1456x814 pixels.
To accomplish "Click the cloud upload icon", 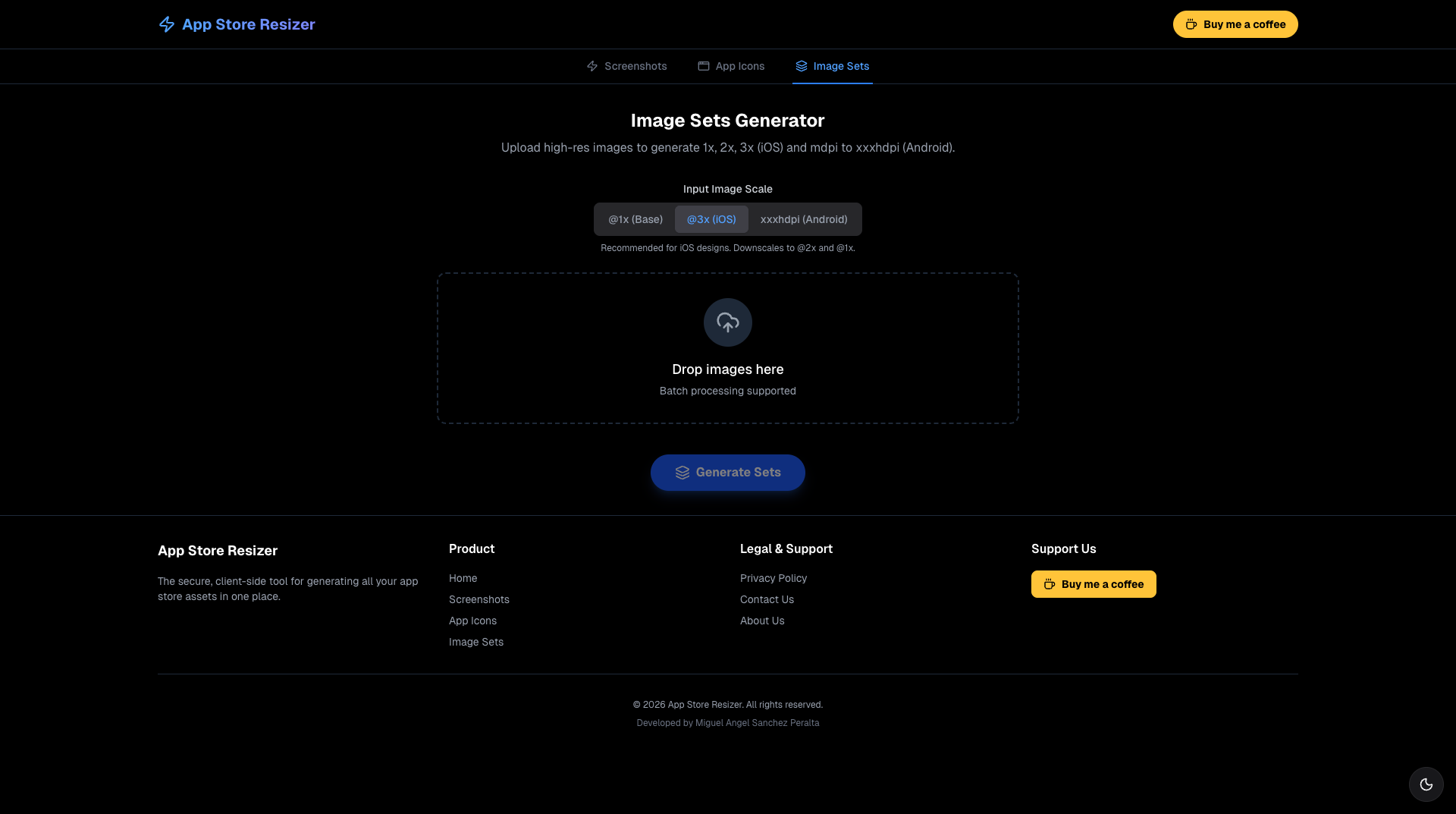I will click(x=728, y=322).
